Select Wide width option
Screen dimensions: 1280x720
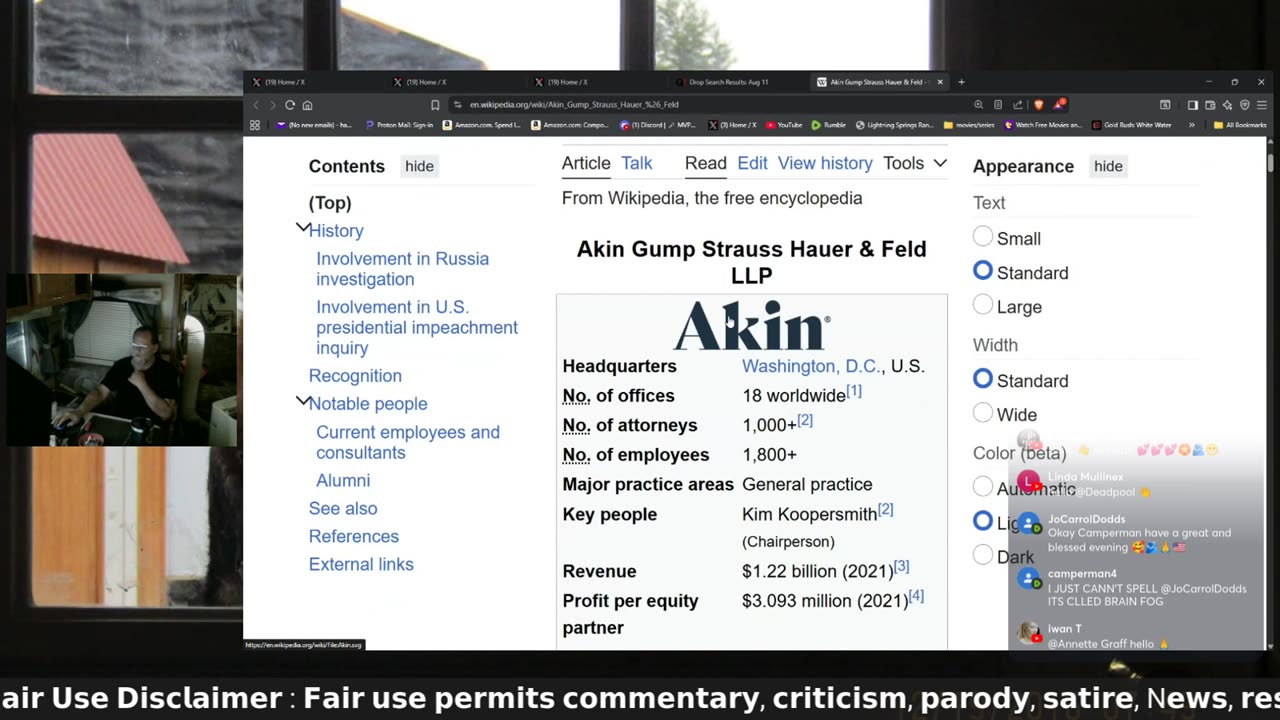pos(983,413)
